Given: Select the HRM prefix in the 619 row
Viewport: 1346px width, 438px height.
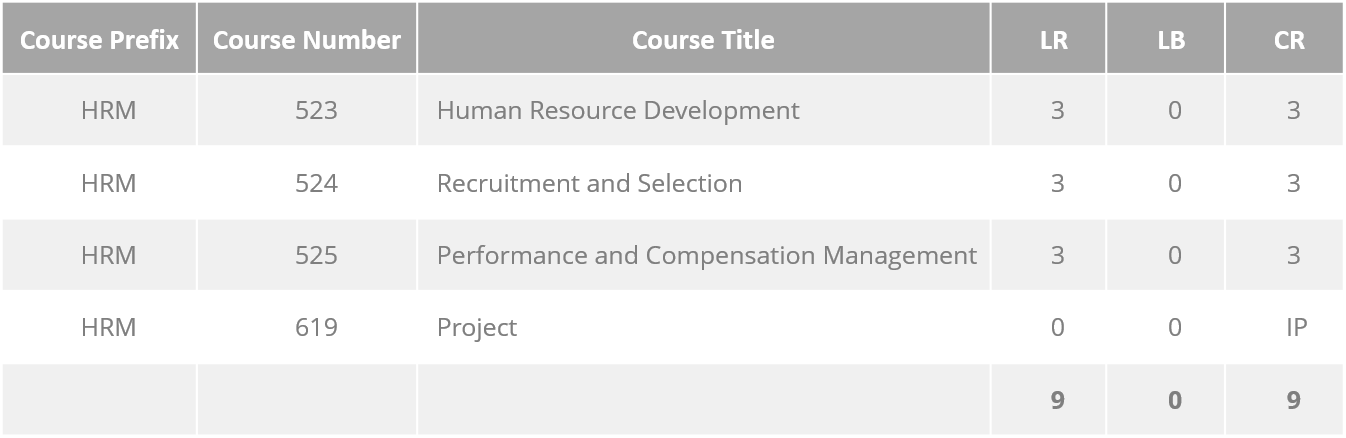Looking at the screenshot, I should click(108, 328).
